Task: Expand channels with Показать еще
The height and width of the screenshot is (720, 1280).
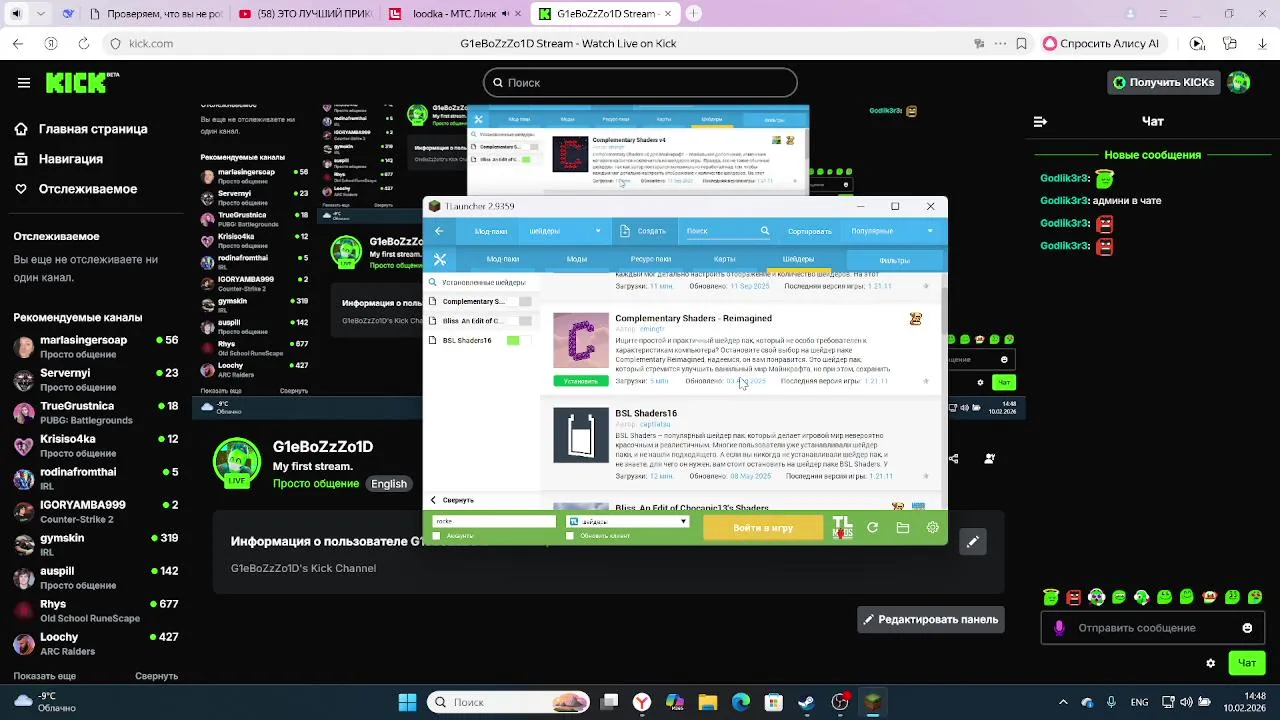Action: pos(45,676)
